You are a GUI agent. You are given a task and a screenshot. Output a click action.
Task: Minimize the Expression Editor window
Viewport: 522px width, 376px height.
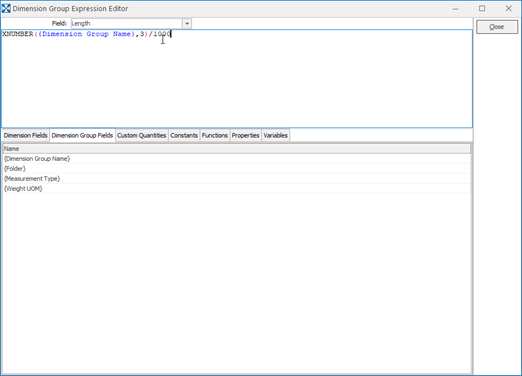pos(456,9)
